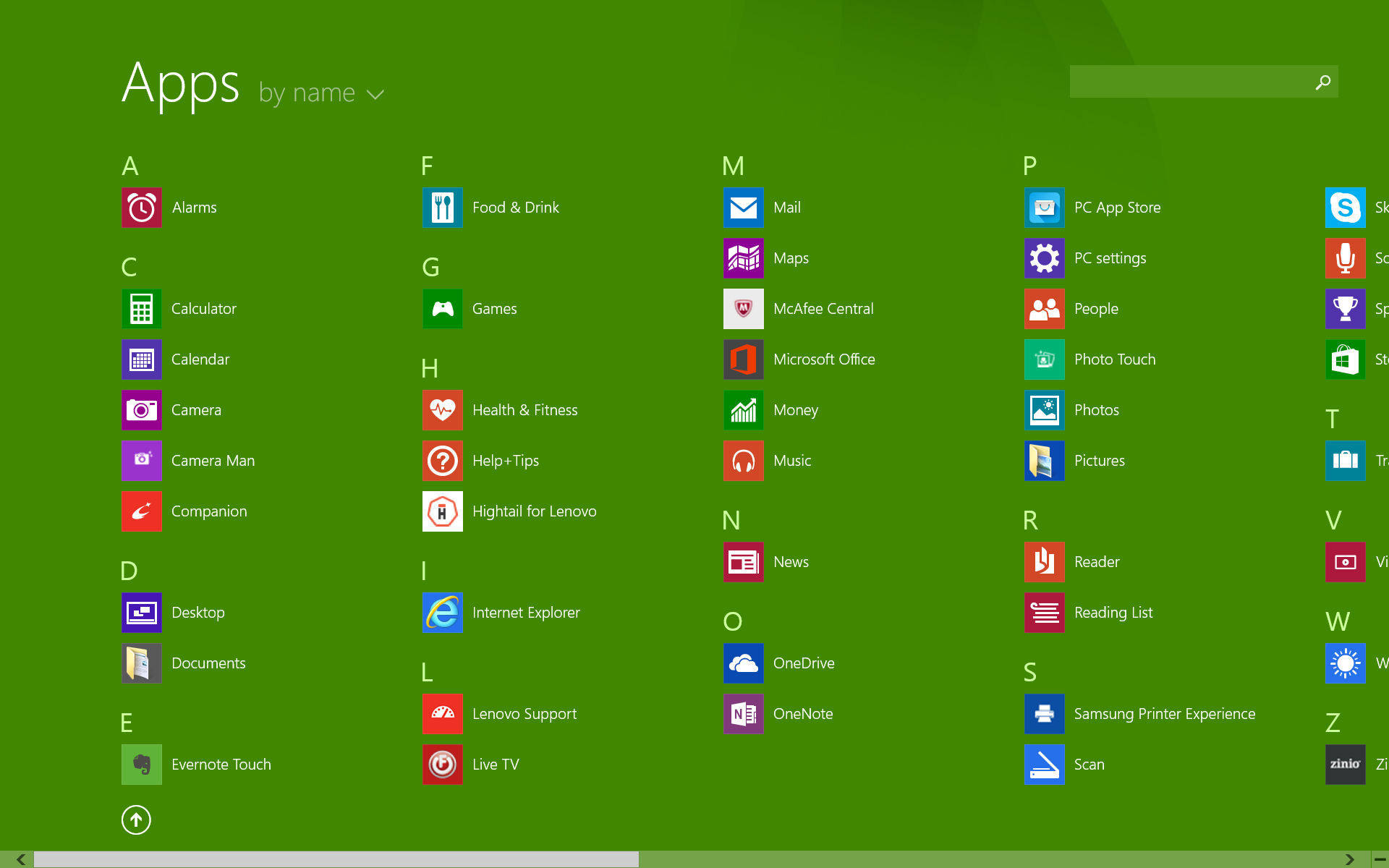Viewport: 1389px width, 868px height.
Task: Click the 'M' group header
Action: pos(733,166)
